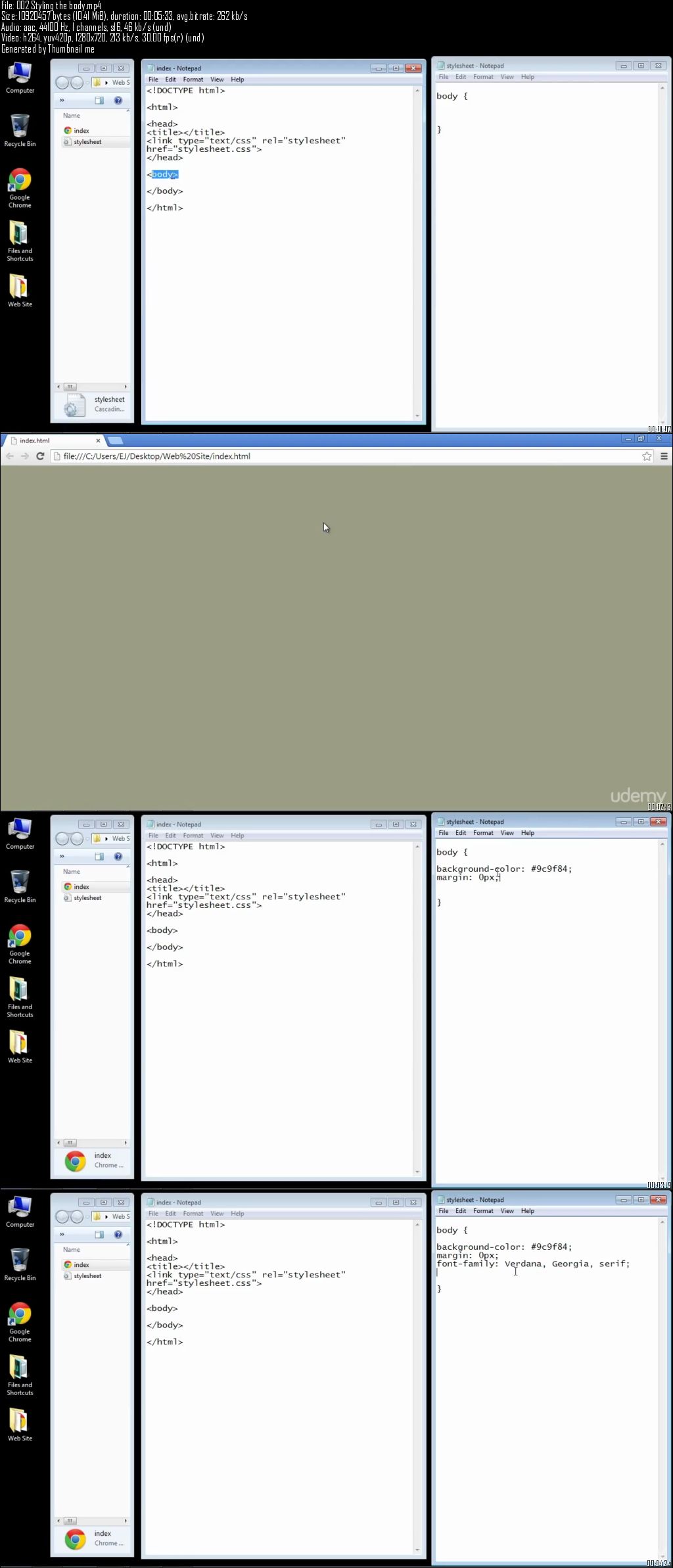Launch Google Chrome shortcut in the top frame
The image size is (673, 1568).
[x=20, y=188]
